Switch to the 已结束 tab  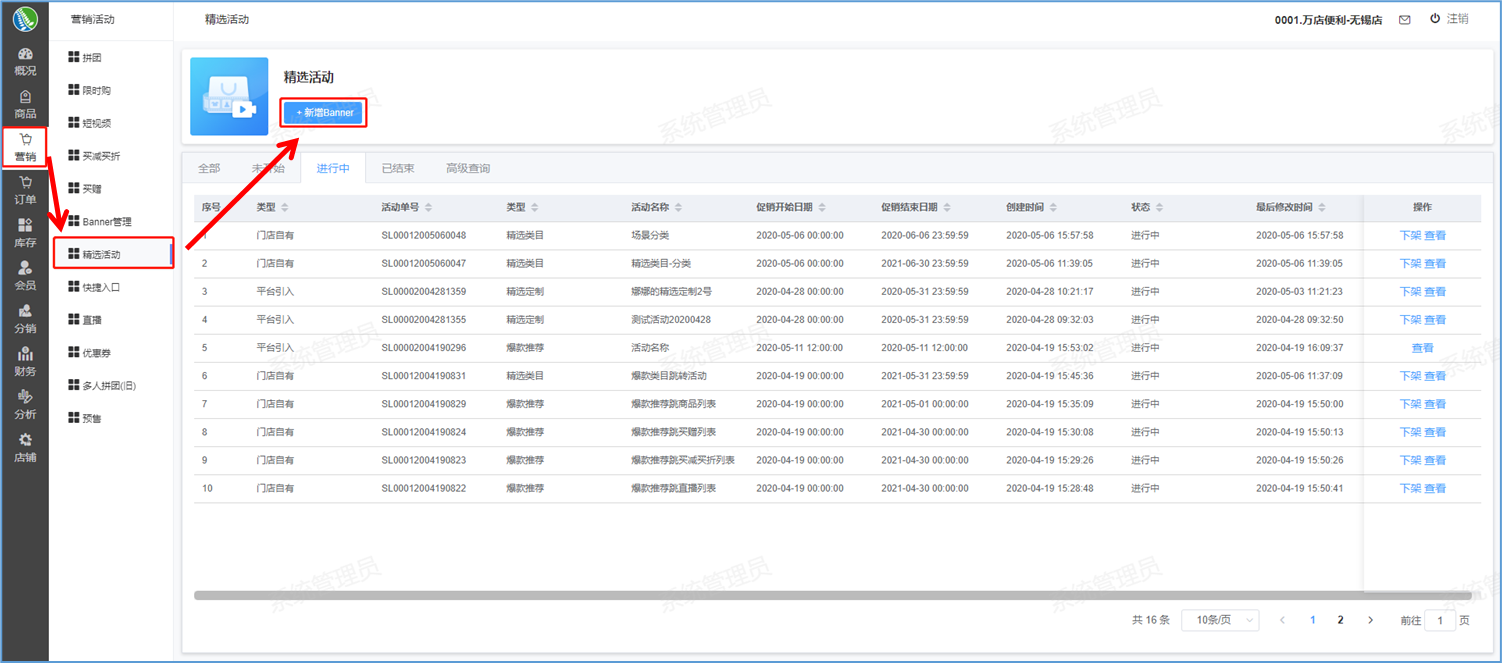(398, 169)
